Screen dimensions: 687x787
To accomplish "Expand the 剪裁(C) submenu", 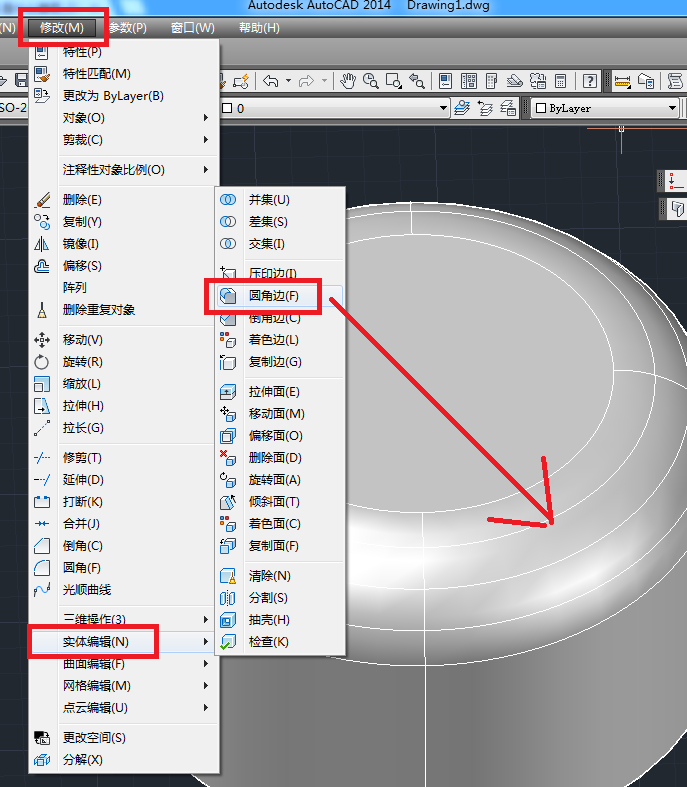I will 124,140.
